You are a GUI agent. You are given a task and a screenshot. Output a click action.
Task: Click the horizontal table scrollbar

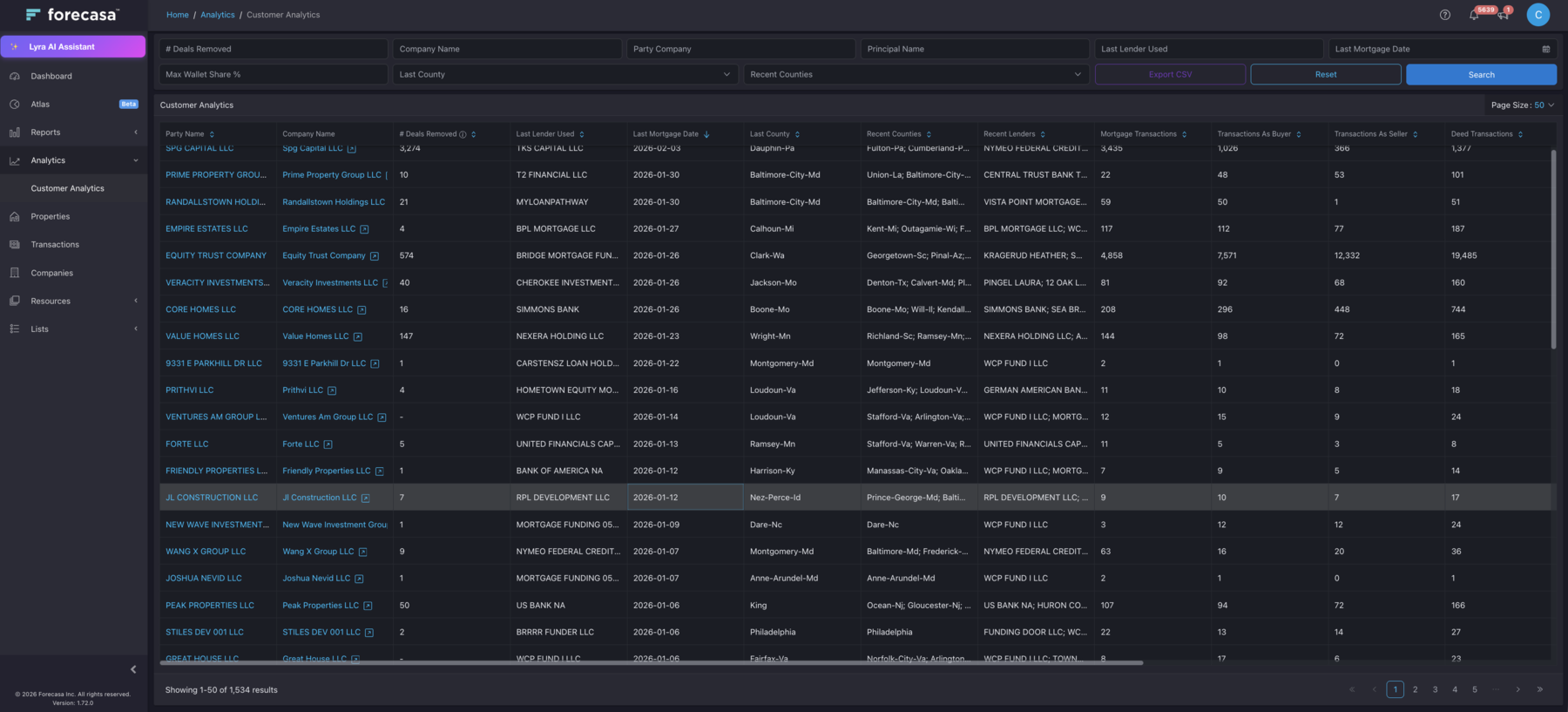[x=652, y=663]
